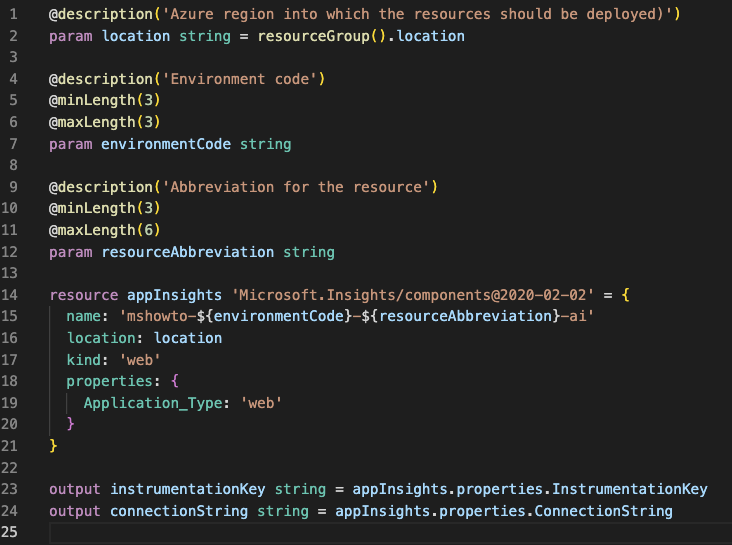Click the opening yellow brace on line 14
Image resolution: width=732 pixels, height=545 pixels.
coord(626,295)
